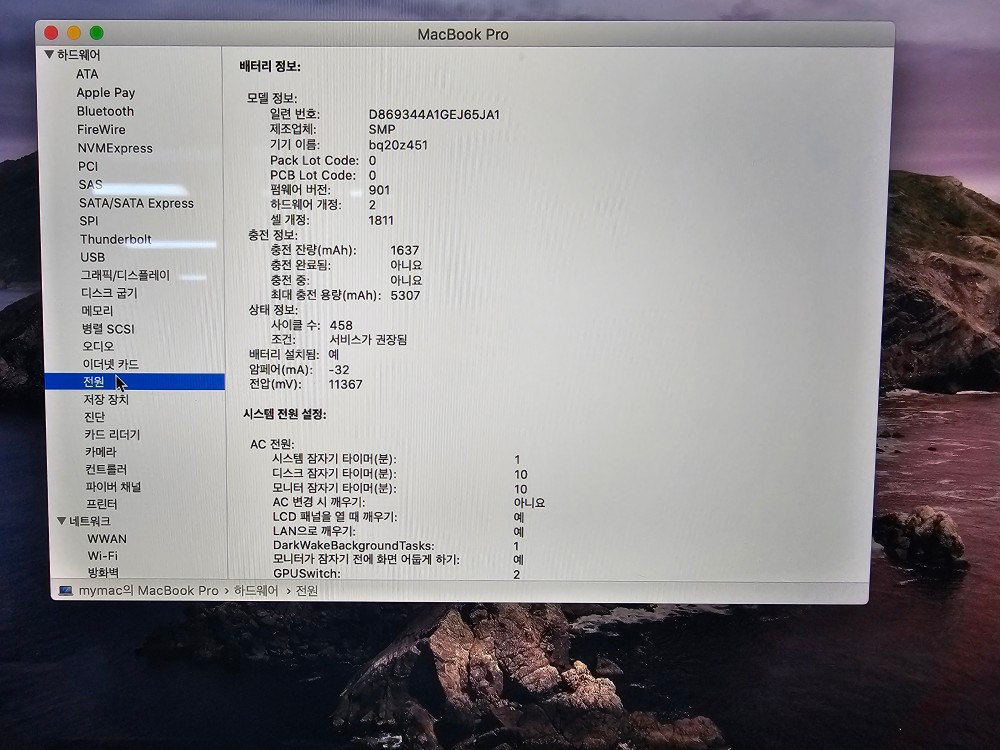Screen dimensions: 1000x750
Task: Select Apple Pay in sidebar
Action: coord(106,92)
